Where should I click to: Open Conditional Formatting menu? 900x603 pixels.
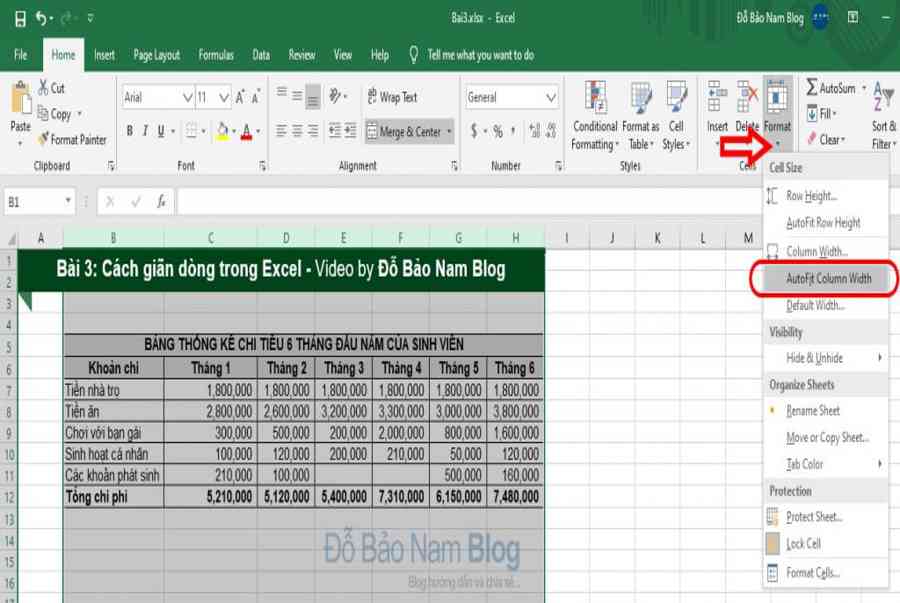pos(595,116)
